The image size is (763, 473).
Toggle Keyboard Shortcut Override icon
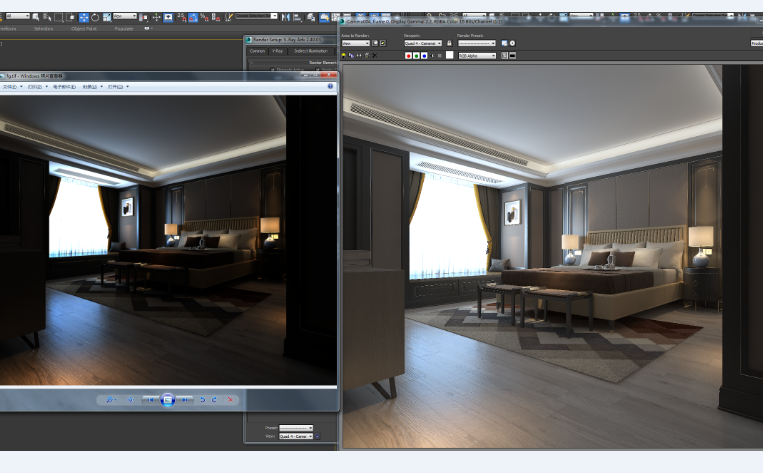(x=168, y=18)
